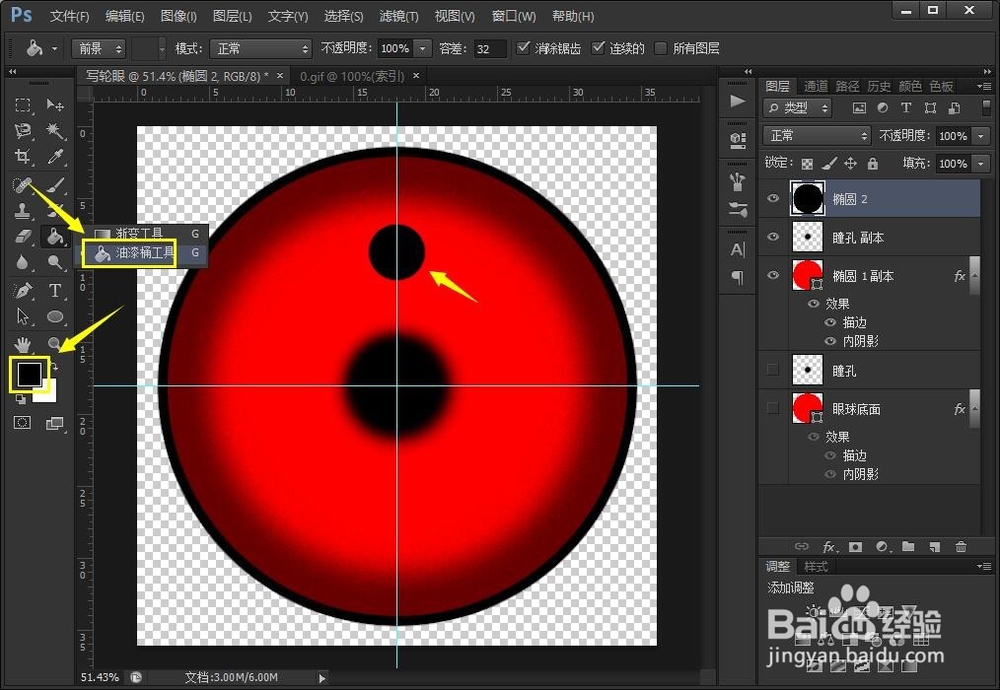Select the Path Selection tool
This screenshot has height=690, width=1000.
pyautogui.click(x=23, y=317)
